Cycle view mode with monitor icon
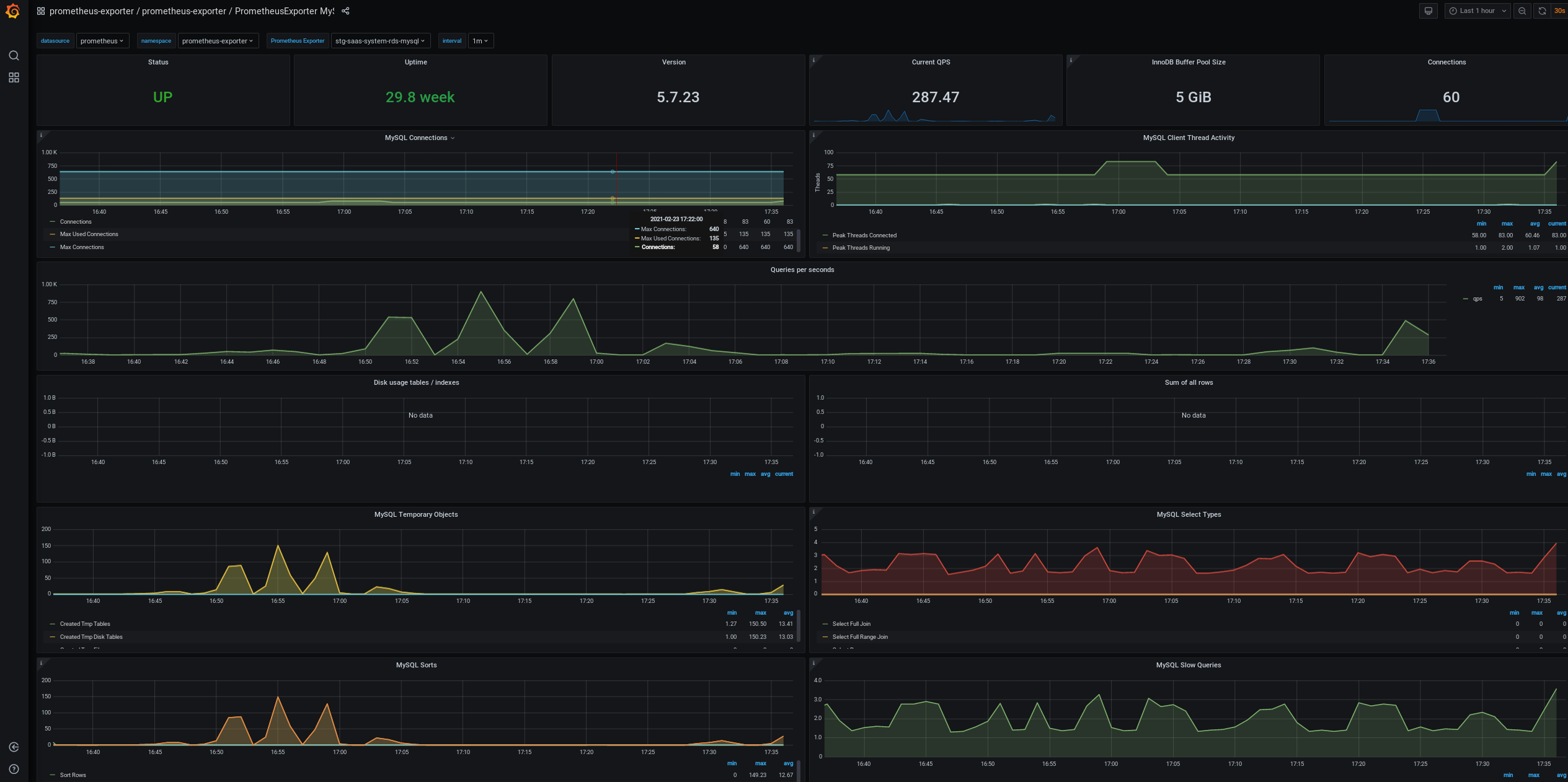 click(x=1428, y=11)
